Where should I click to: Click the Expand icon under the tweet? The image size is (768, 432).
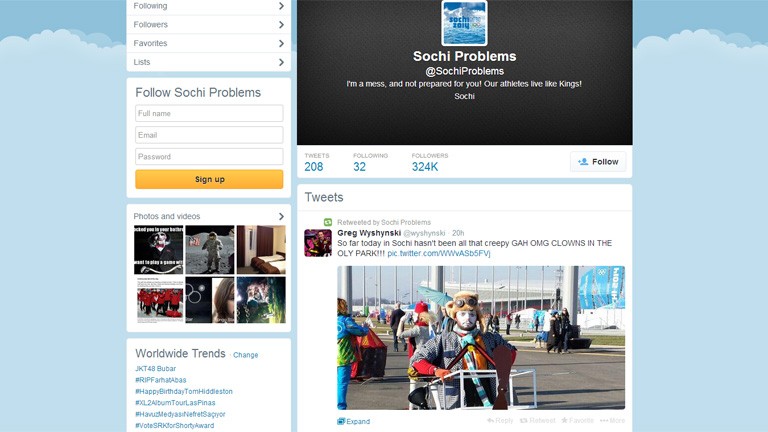pyautogui.click(x=341, y=421)
